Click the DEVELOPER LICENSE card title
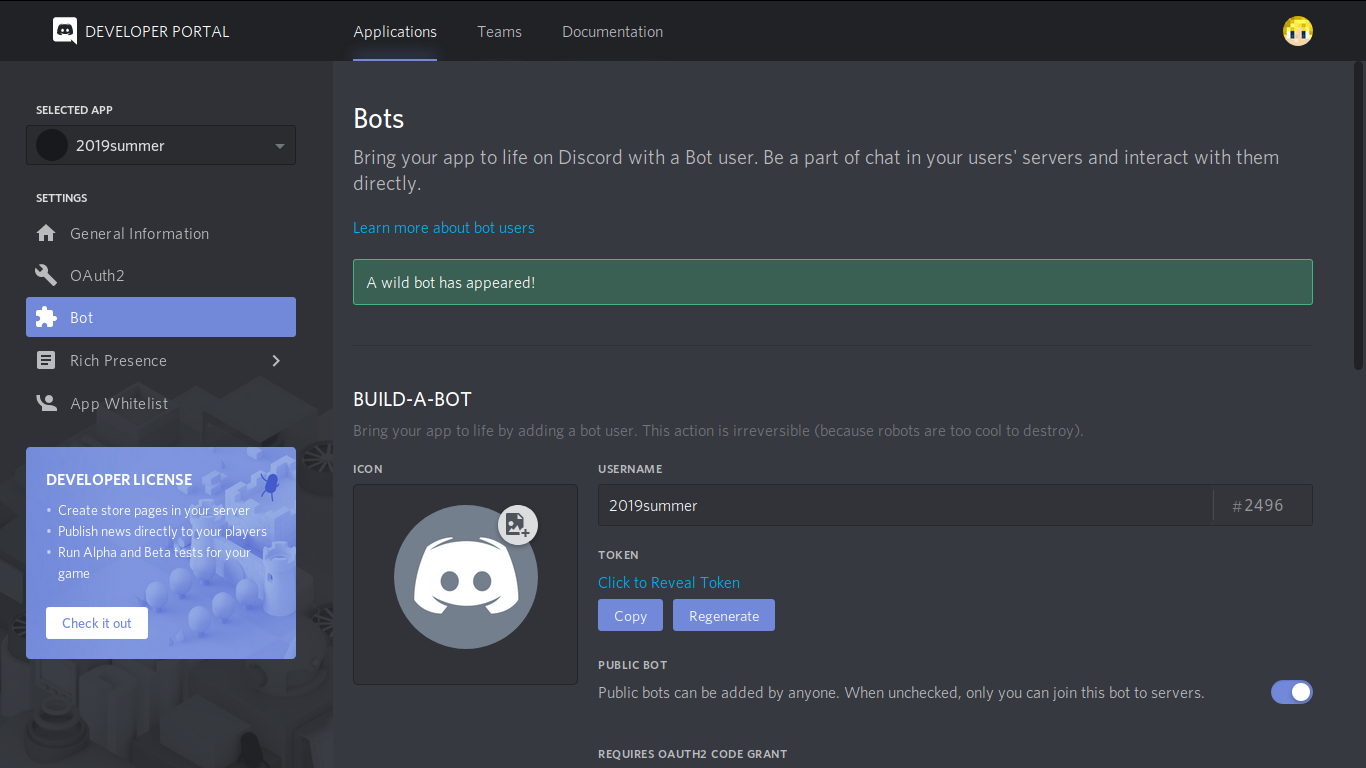Screen dimensions: 1366x768 click(119, 479)
